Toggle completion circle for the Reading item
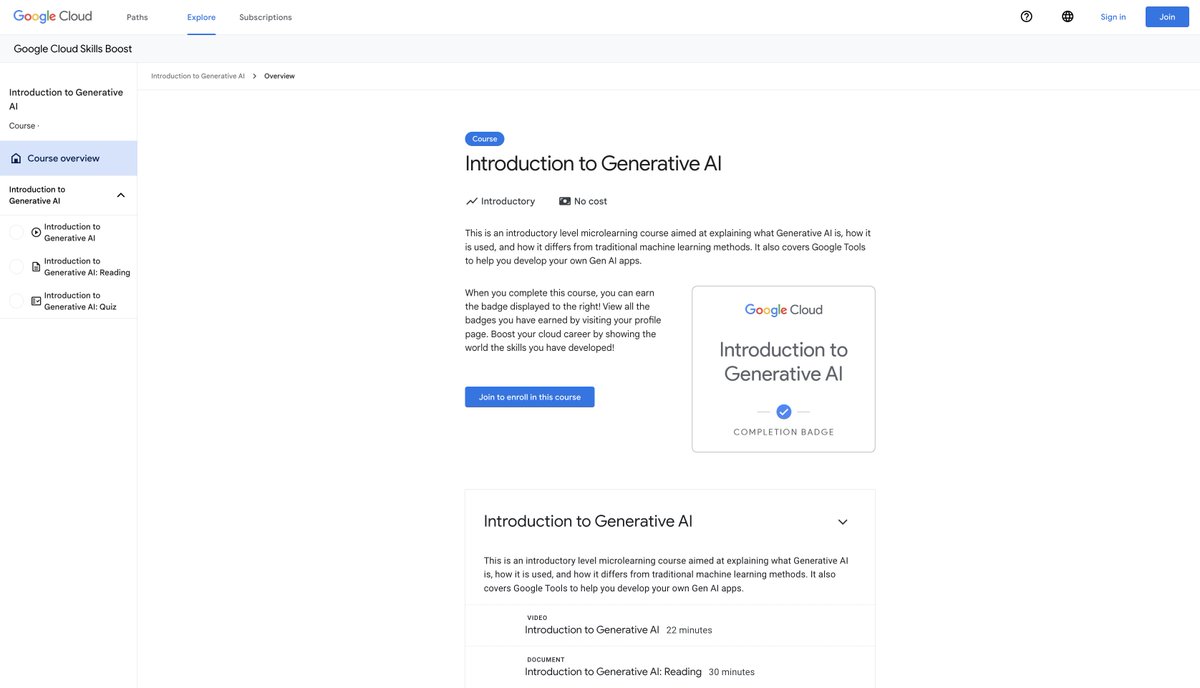 point(16,267)
